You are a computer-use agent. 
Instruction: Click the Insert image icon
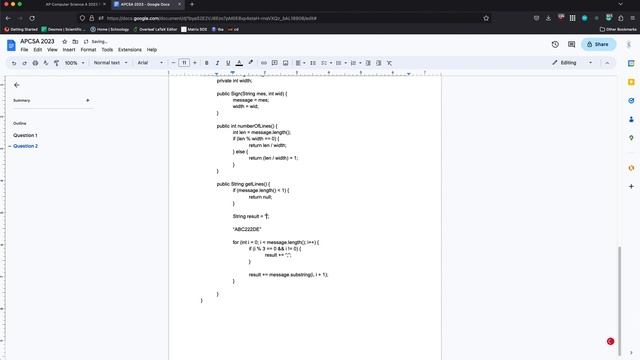click(x=286, y=63)
